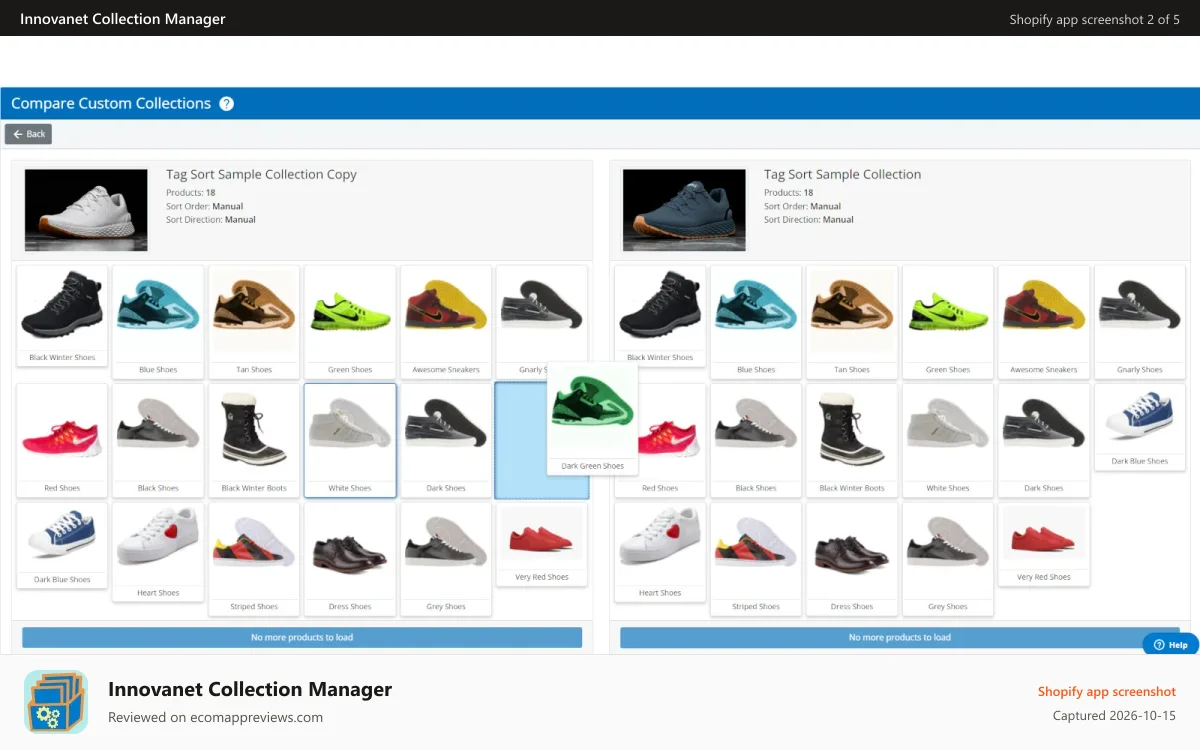Select highlighted White Shoes in left collection
Image resolution: width=1200 pixels, height=750 pixels.
(x=350, y=440)
